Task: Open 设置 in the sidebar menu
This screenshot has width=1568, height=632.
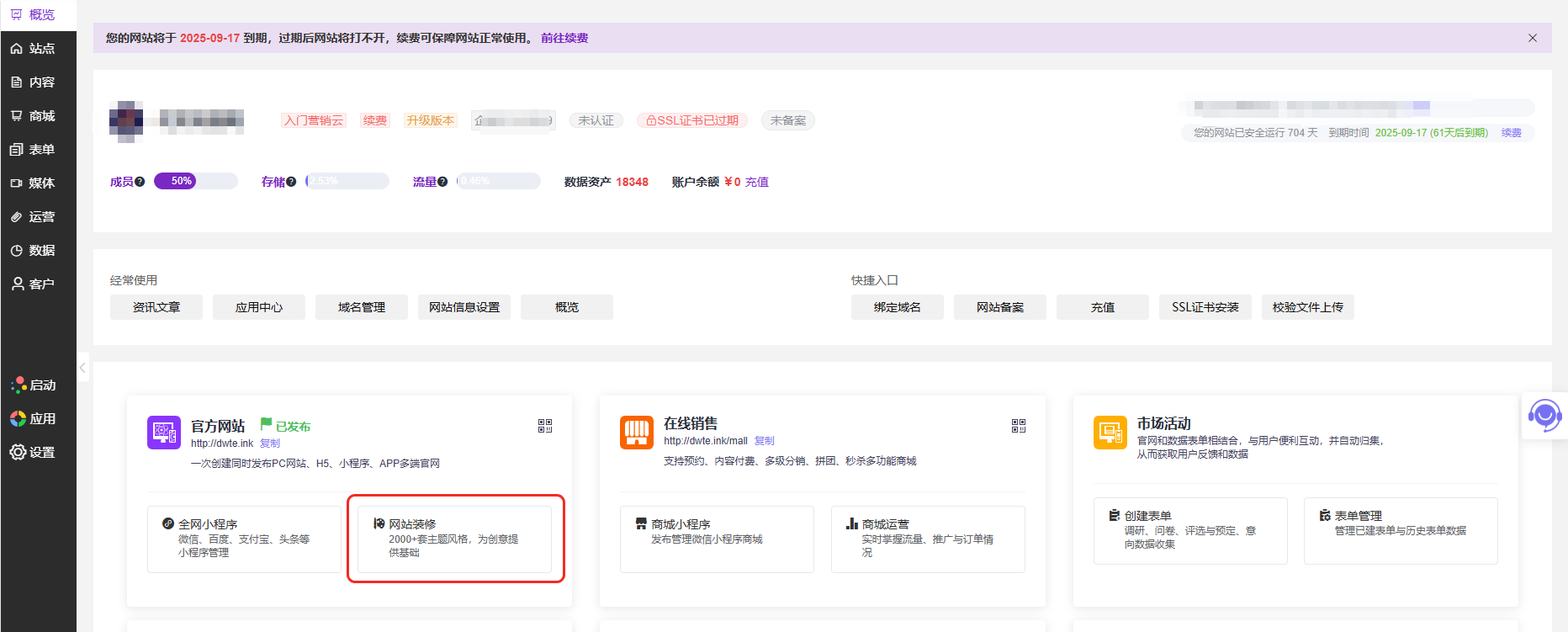Action: (39, 453)
